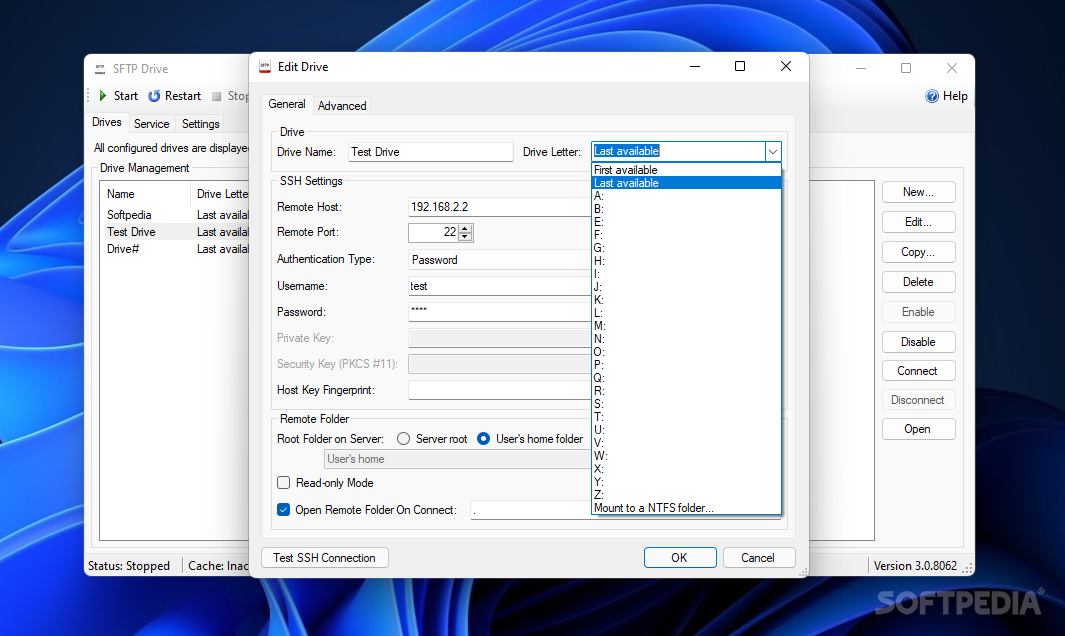Enable the Read-only Mode checkbox

click(x=283, y=482)
